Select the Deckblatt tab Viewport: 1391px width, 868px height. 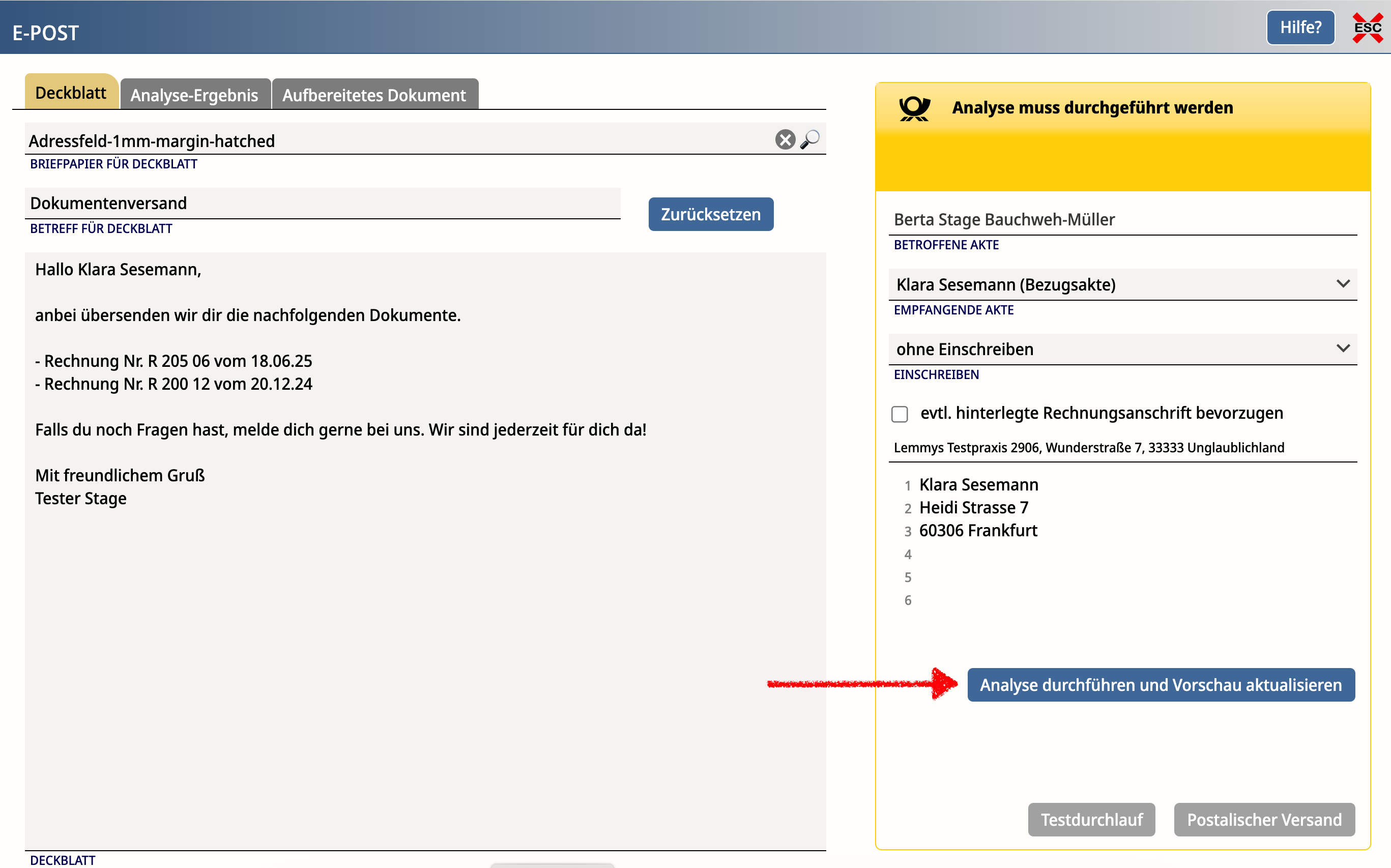71,93
